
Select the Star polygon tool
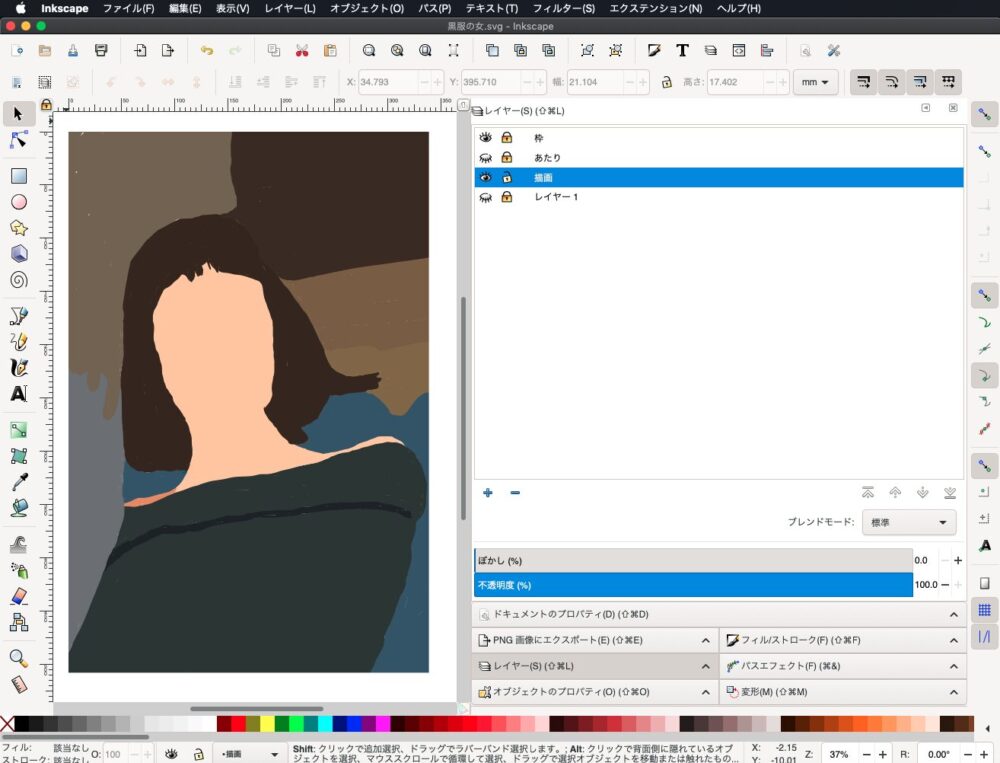(x=18, y=228)
